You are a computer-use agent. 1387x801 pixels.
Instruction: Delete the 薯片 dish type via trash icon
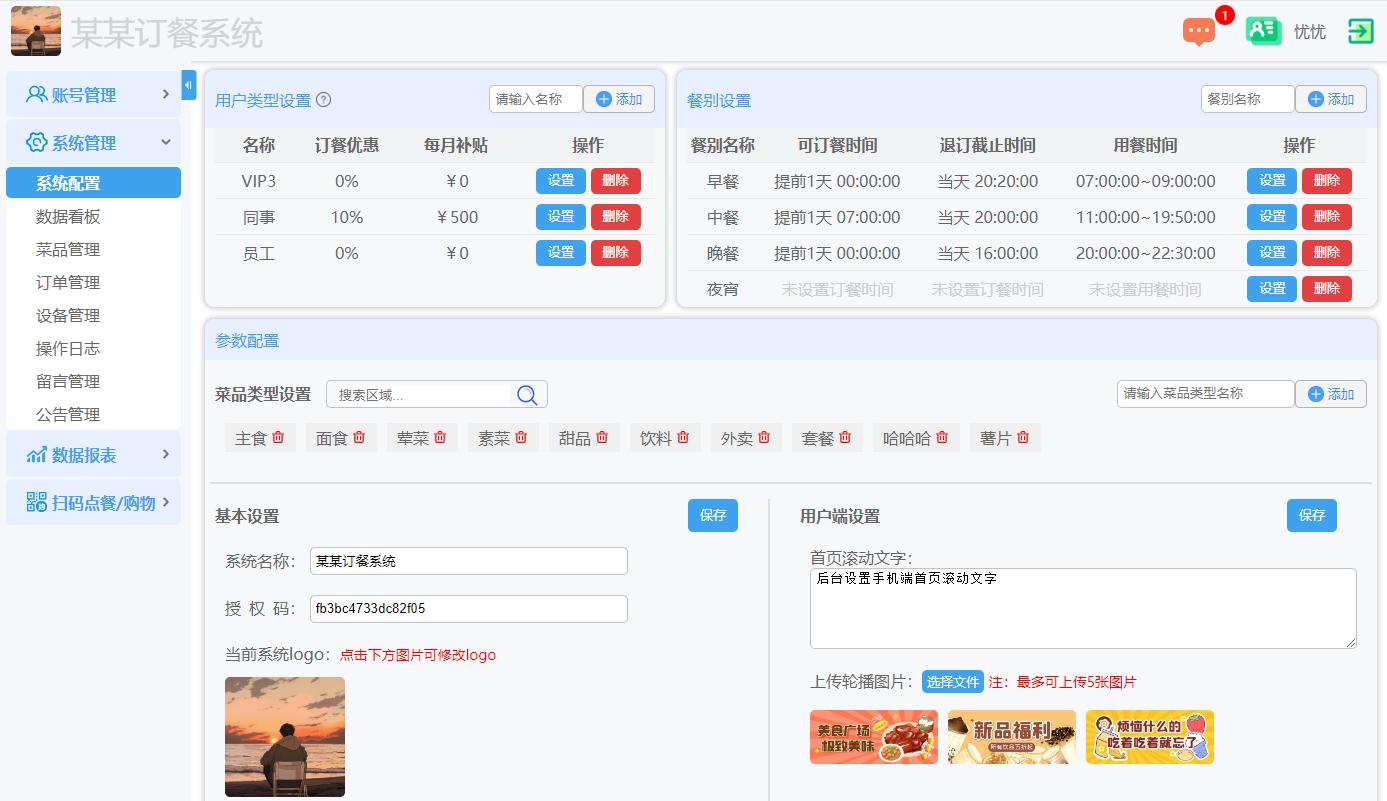(1023, 437)
